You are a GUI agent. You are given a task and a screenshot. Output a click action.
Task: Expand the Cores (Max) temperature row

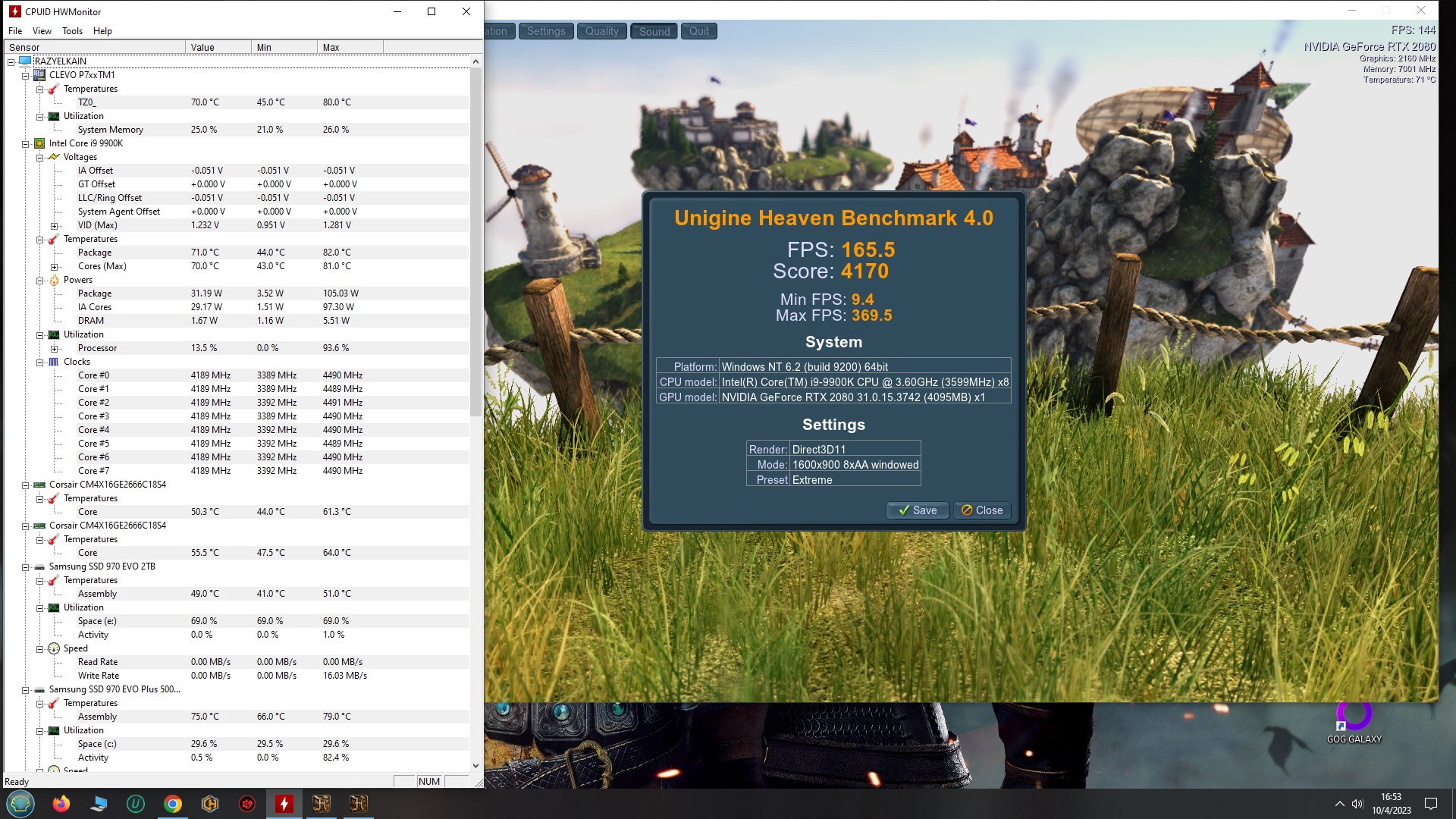54,266
